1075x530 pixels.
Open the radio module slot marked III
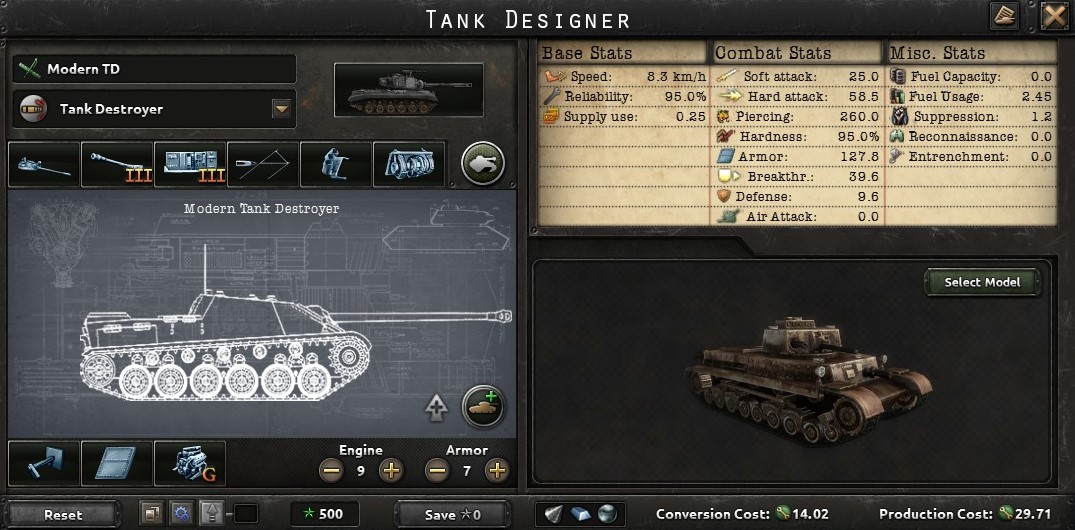click(x=190, y=165)
